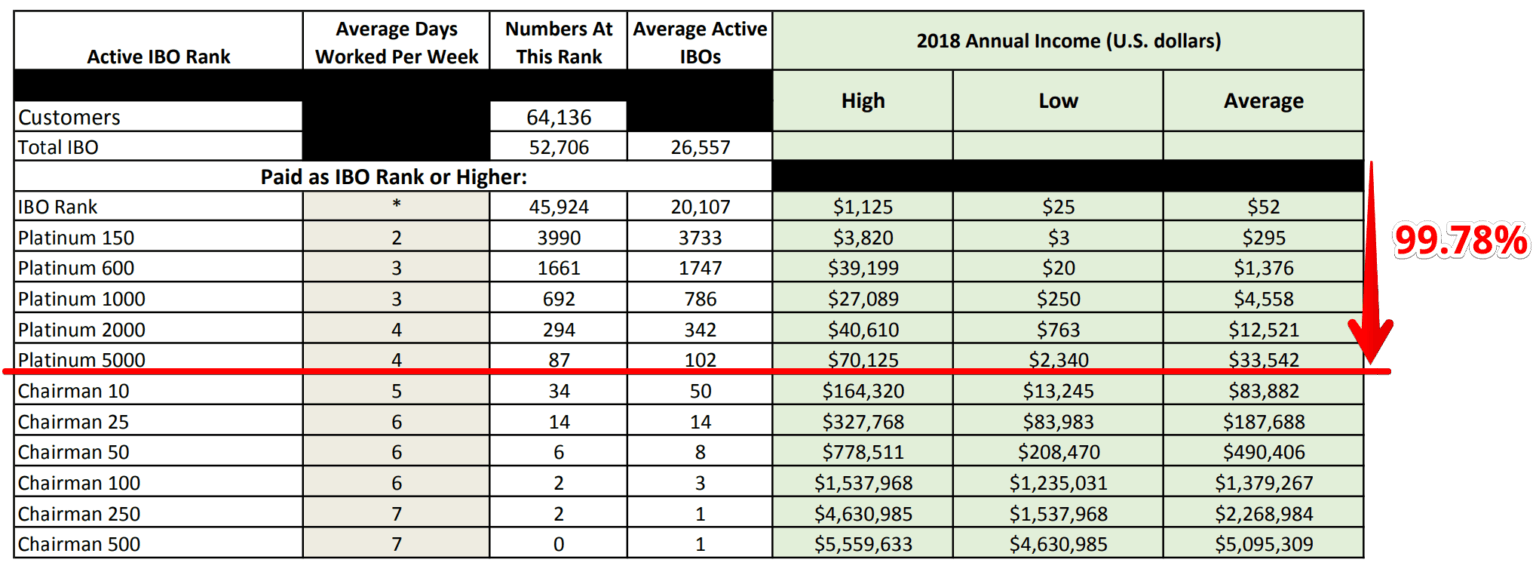Click the Average Active IBOs header

click(700, 43)
